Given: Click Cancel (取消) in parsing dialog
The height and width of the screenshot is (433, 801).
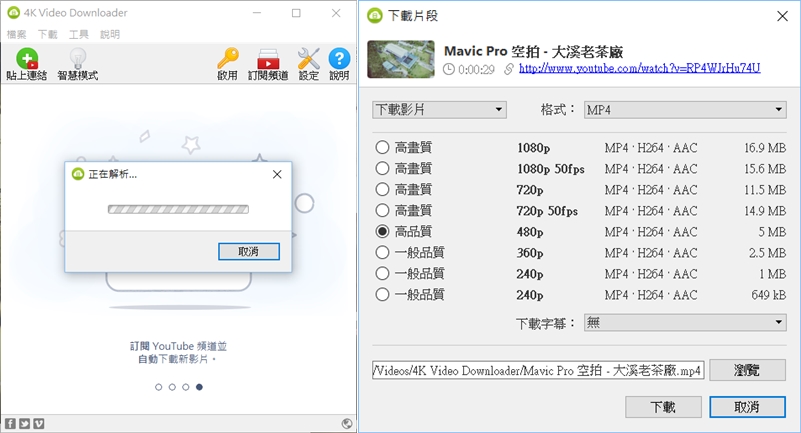Looking at the screenshot, I should [249, 251].
